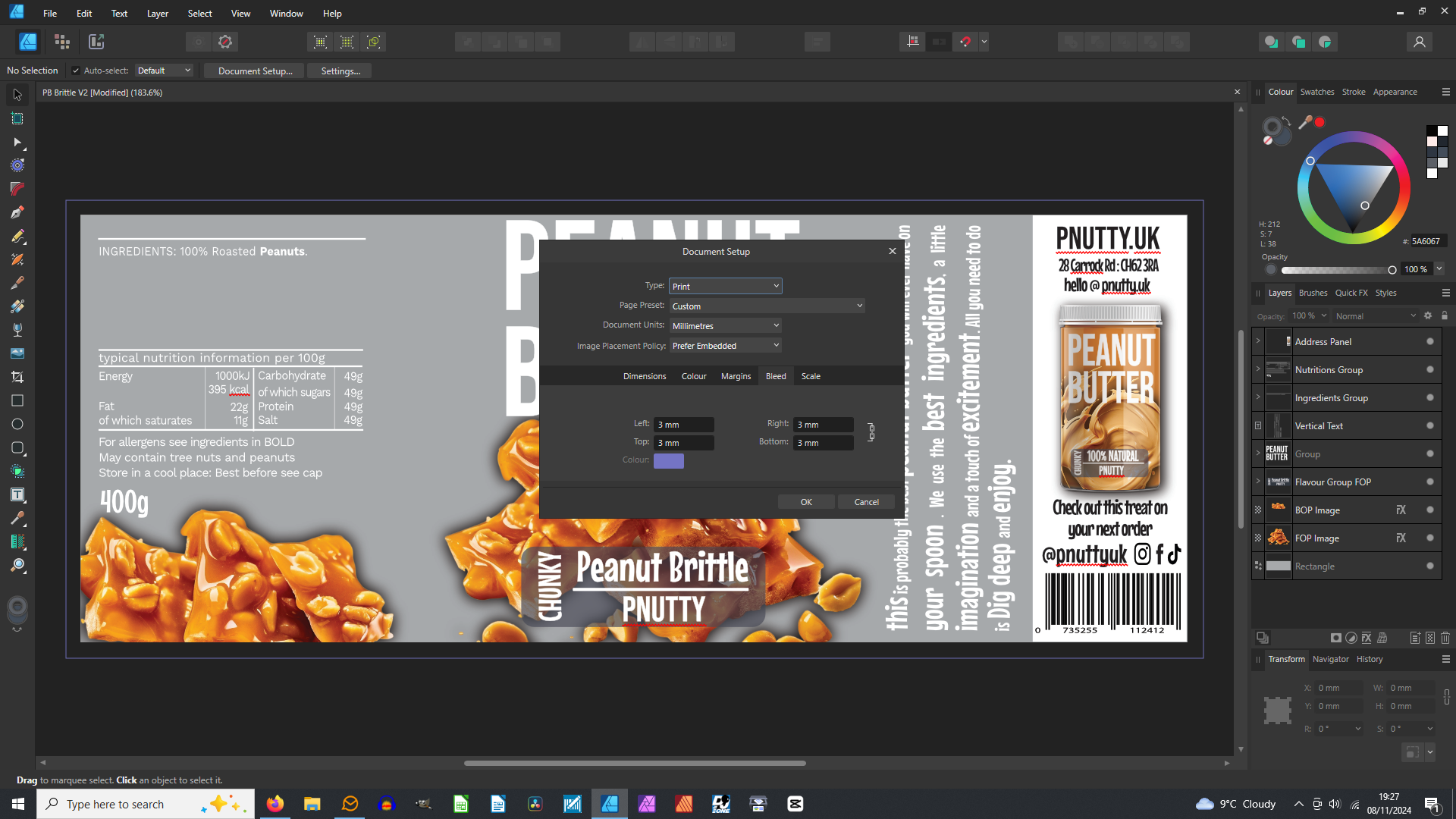Toggle visibility of Ingredients Group layer
The width and height of the screenshot is (1456, 819).
(x=1430, y=398)
